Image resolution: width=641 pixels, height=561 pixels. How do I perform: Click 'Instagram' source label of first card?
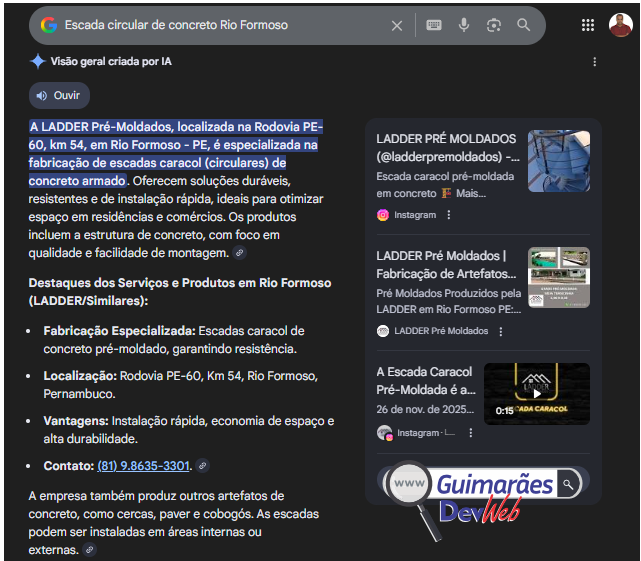[x=415, y=215]
